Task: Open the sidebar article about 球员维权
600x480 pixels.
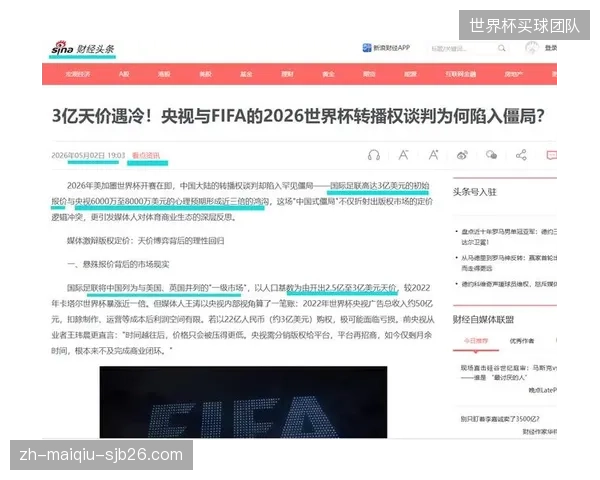Action: coord(509,284)
